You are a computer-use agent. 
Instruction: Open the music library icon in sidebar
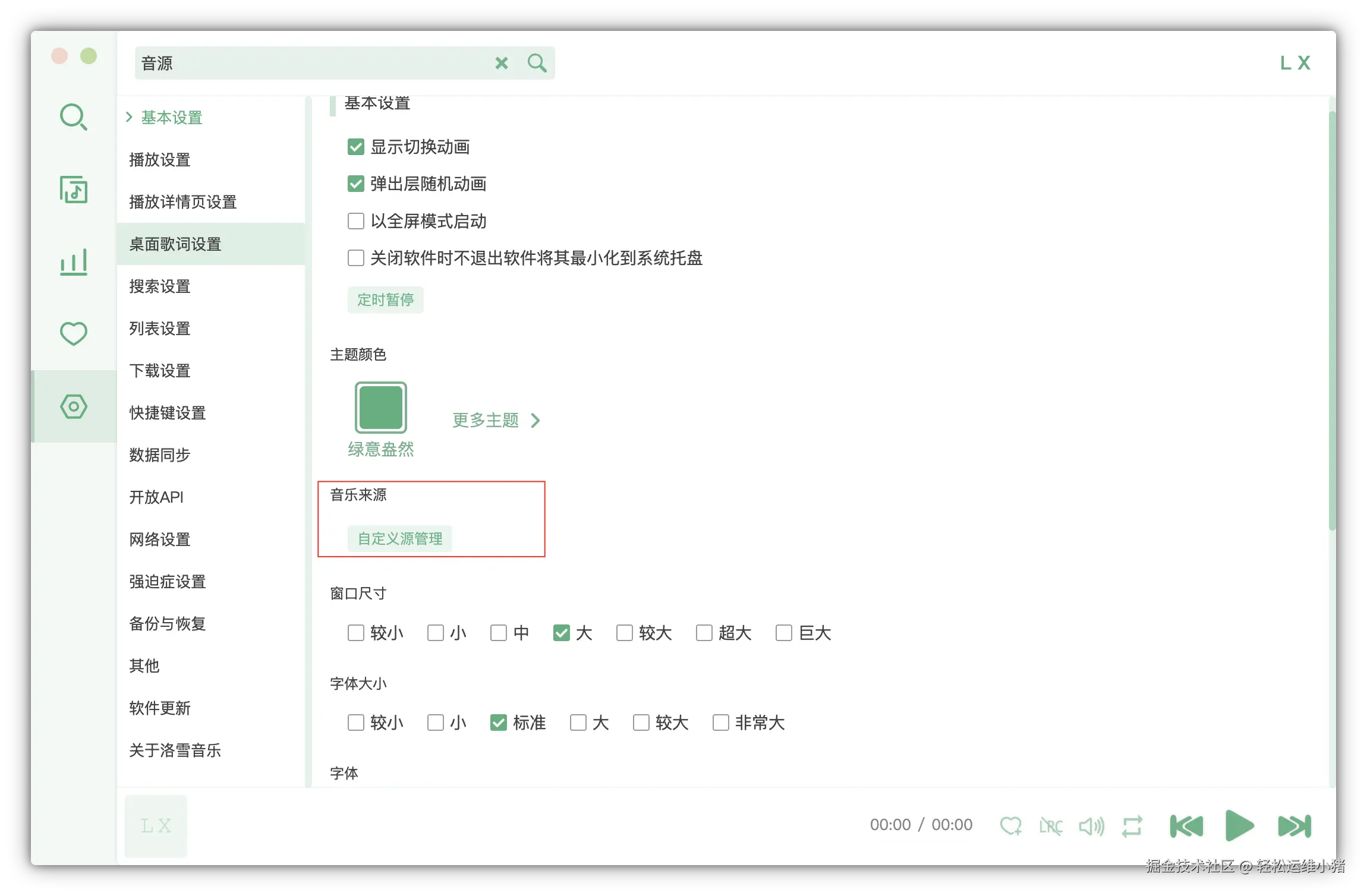click(73, 190)
